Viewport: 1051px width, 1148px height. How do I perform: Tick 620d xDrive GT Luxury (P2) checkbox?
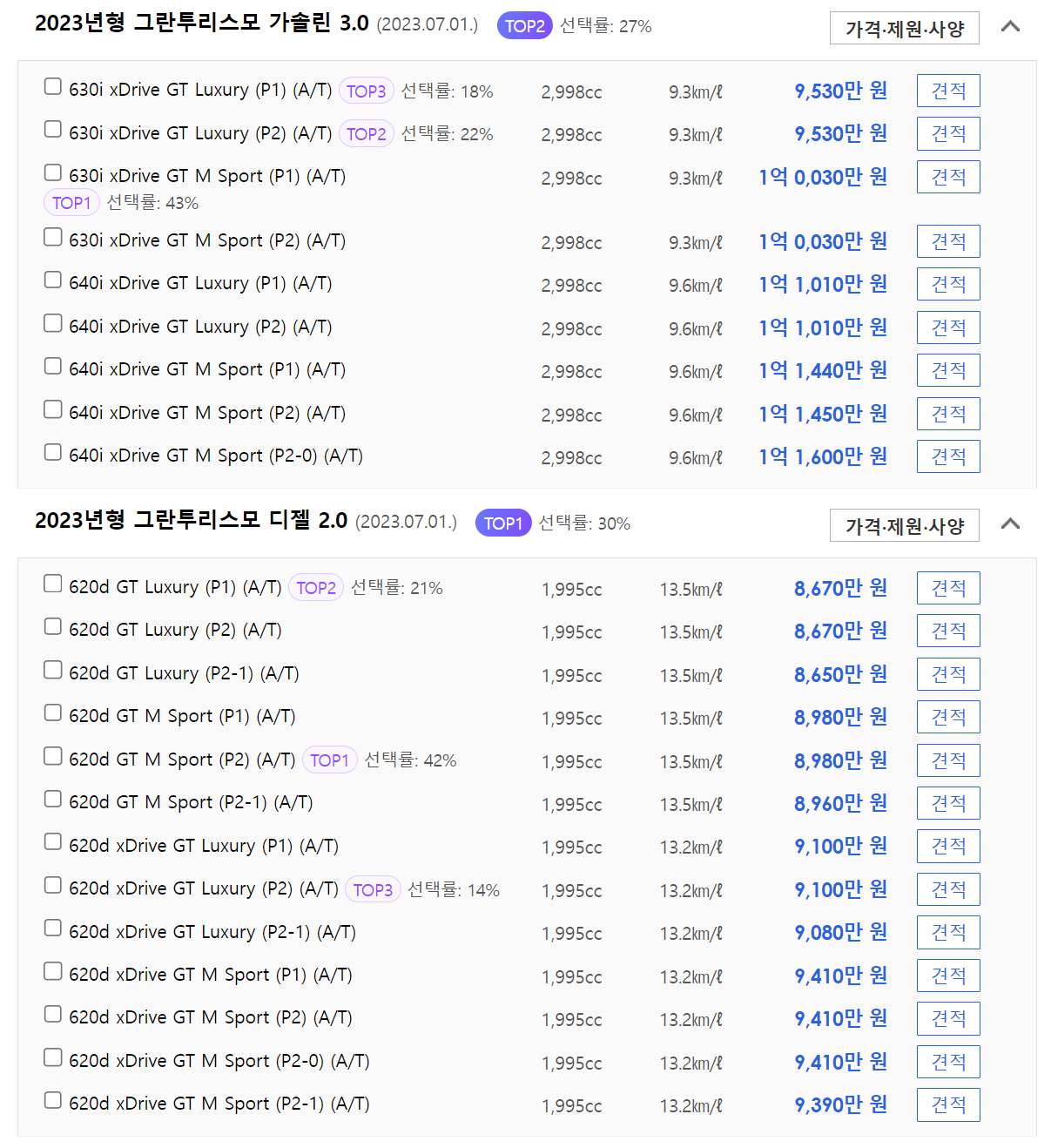[53, 885]
